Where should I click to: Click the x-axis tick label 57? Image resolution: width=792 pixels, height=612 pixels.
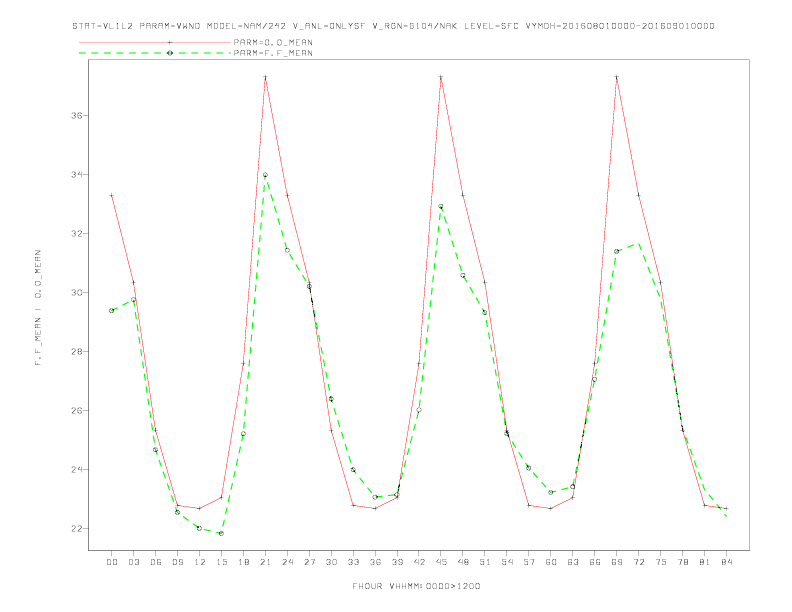tap(529, 562)
